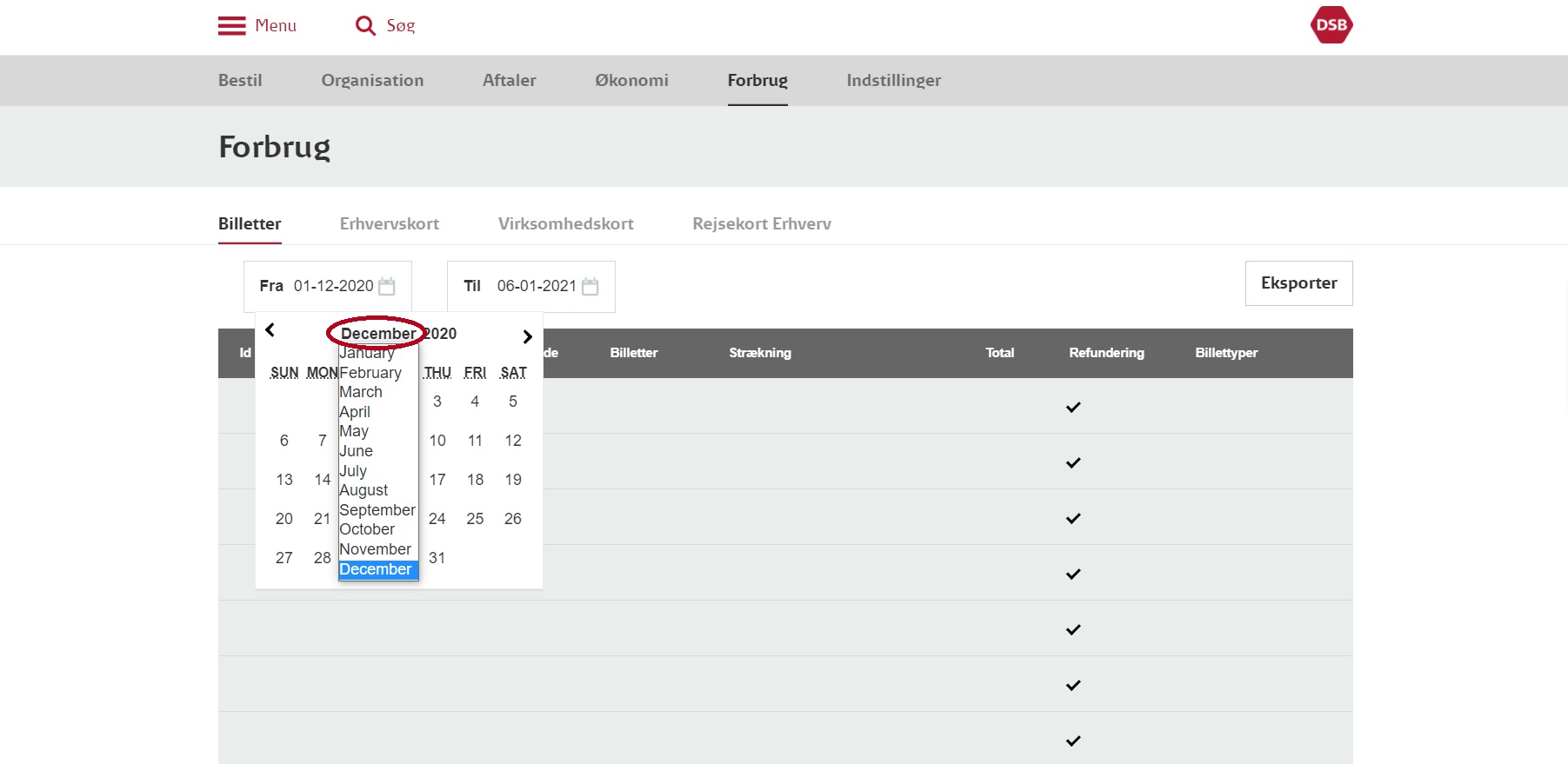1568x764 pixels.
Task: Click the Eksporter button
Action: click(1298, 283)
